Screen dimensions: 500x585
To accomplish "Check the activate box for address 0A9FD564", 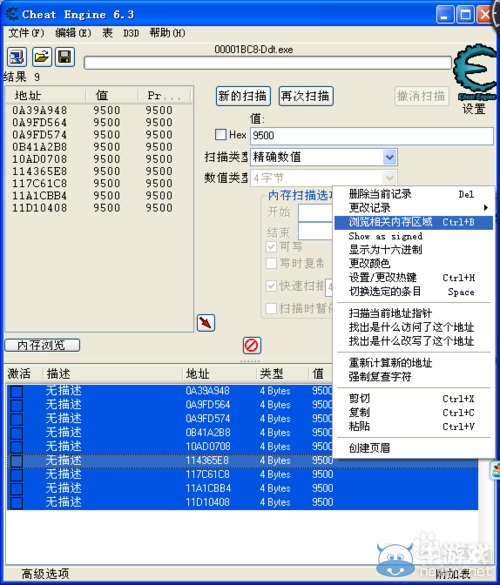I will tap(16, 406).
